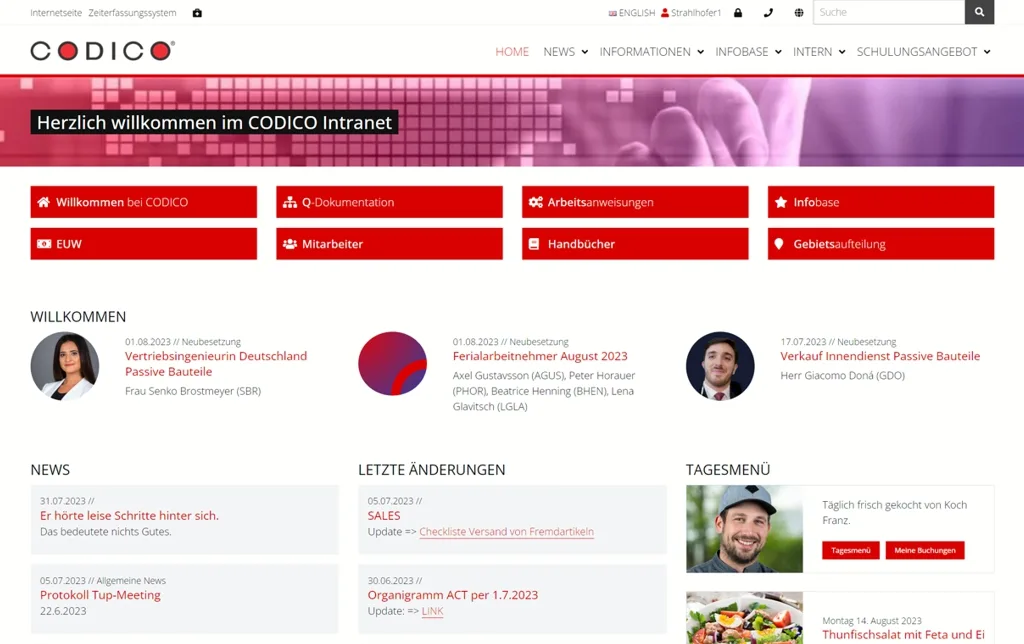Screen dimensions: 1024x644
Task: Expand the SCHULUNGSANGEBOT menu chevron
Action: click(987, 52)
